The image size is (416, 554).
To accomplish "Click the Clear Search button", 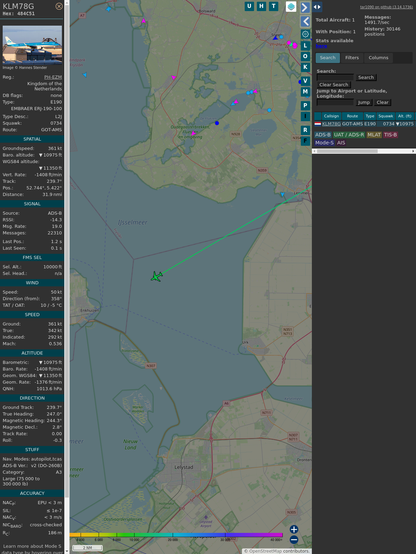I will point(334,85).
